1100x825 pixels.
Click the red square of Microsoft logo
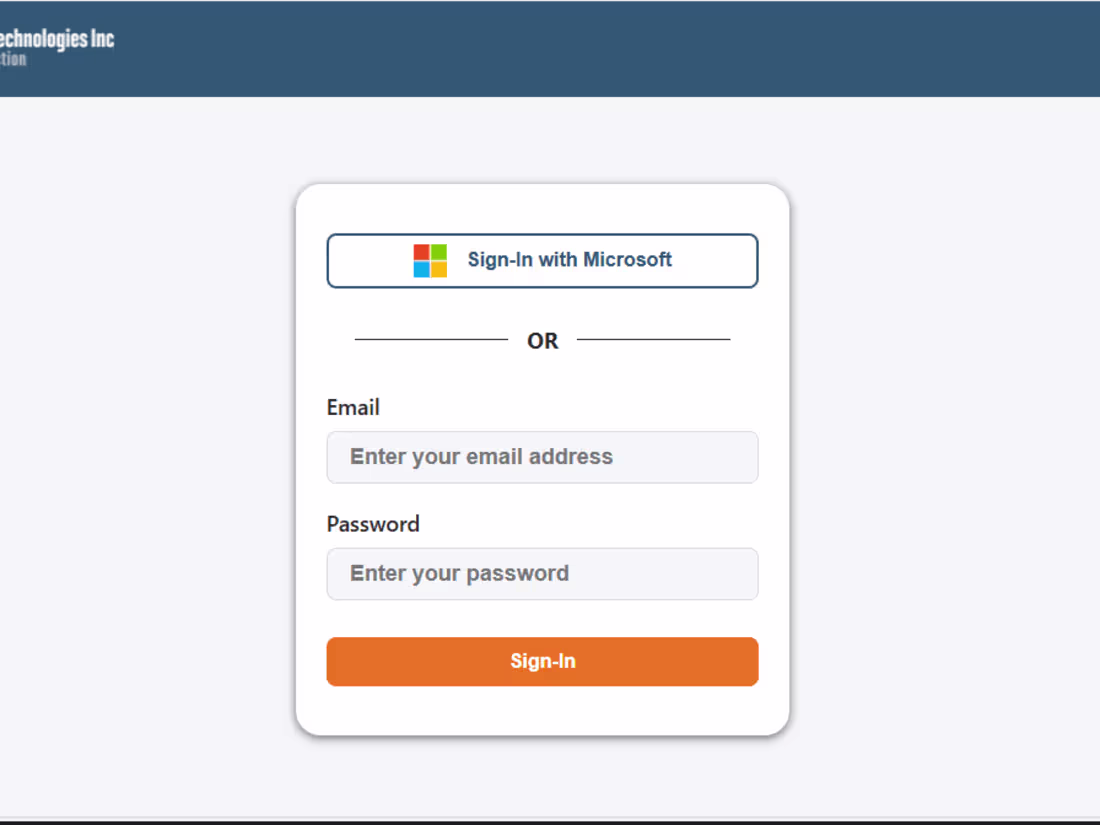click(x=422, y=252)
